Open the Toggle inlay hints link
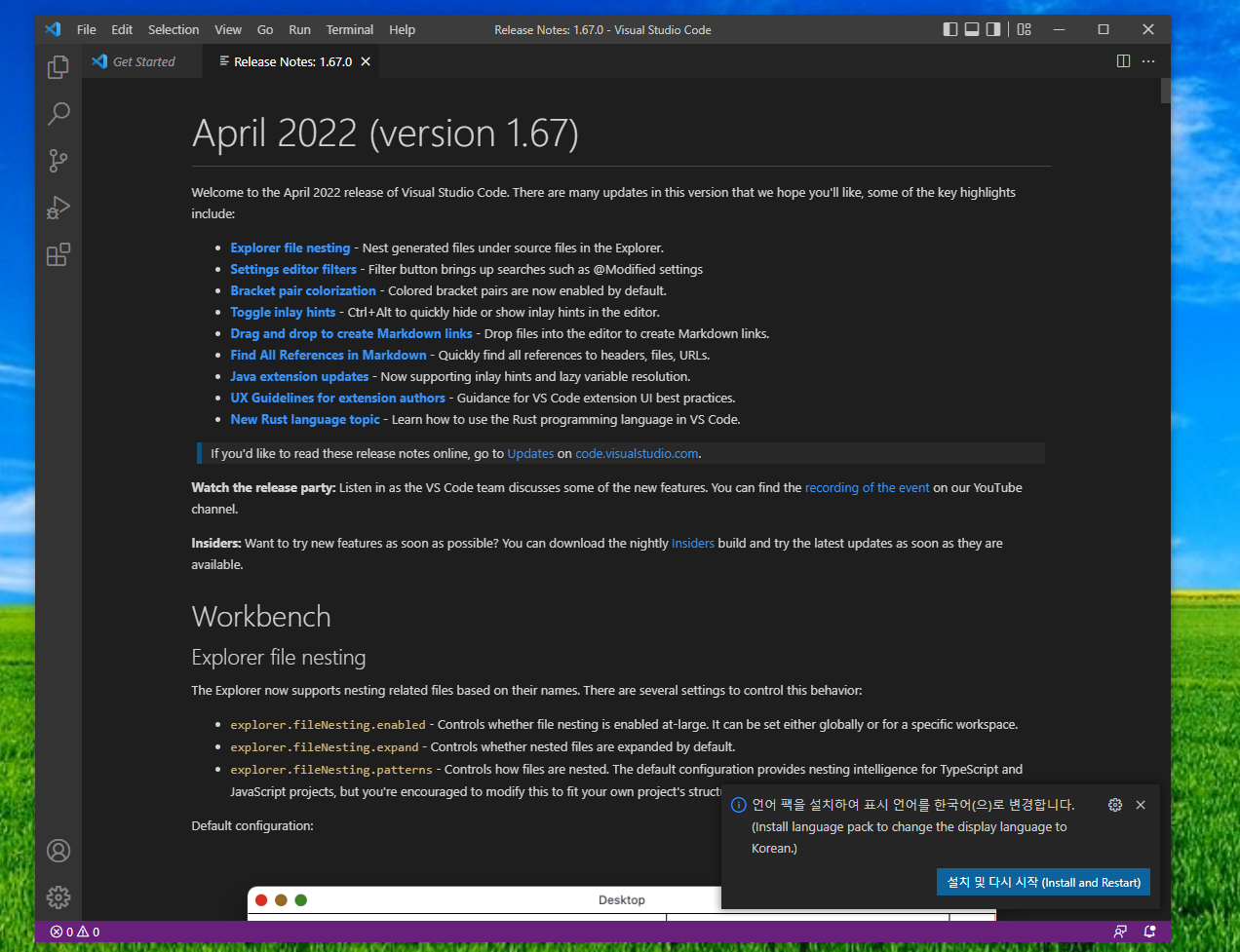1240x952 pixels. coord(283,312)
